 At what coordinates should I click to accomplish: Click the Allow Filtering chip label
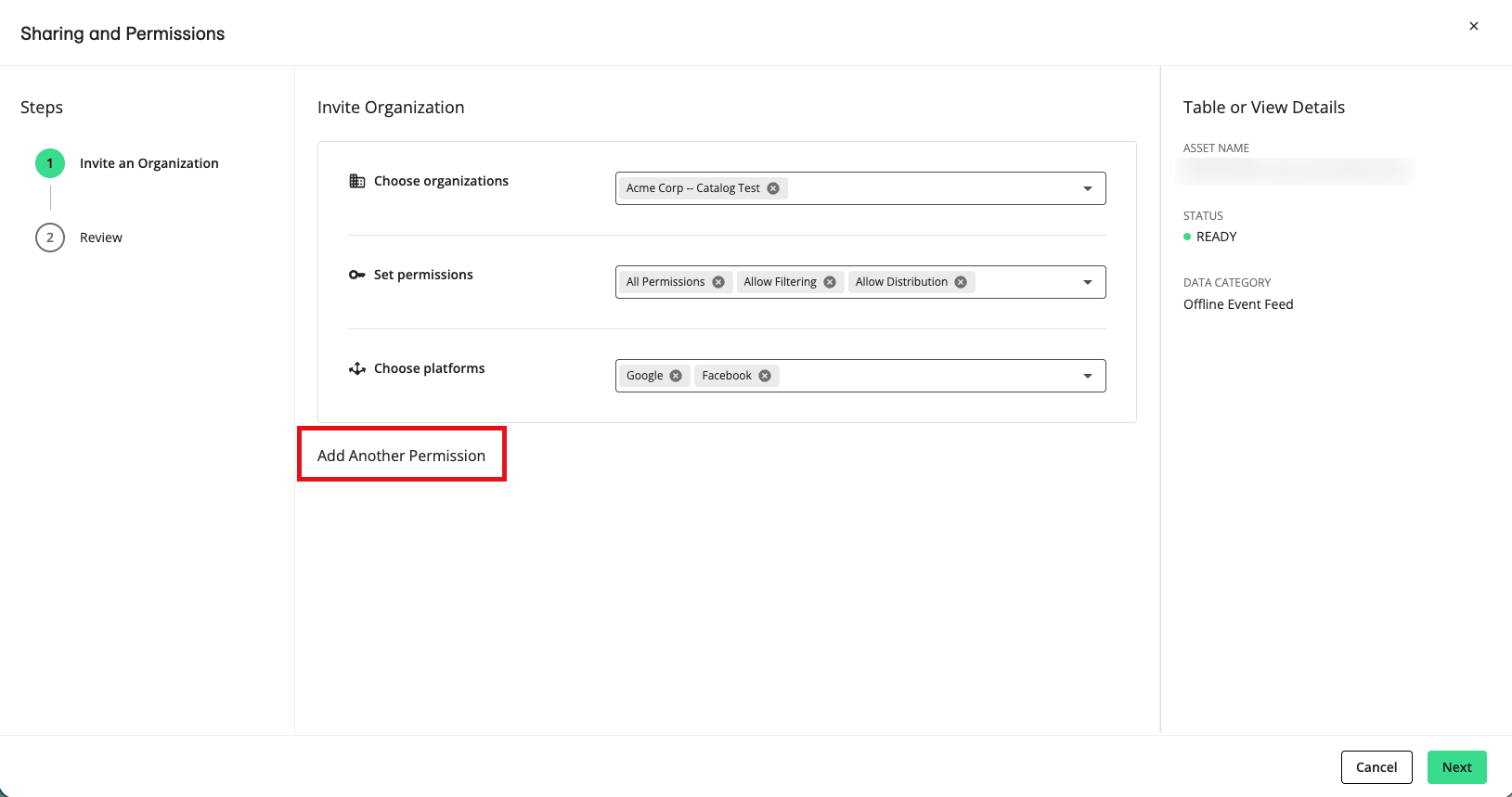point(780,282)
